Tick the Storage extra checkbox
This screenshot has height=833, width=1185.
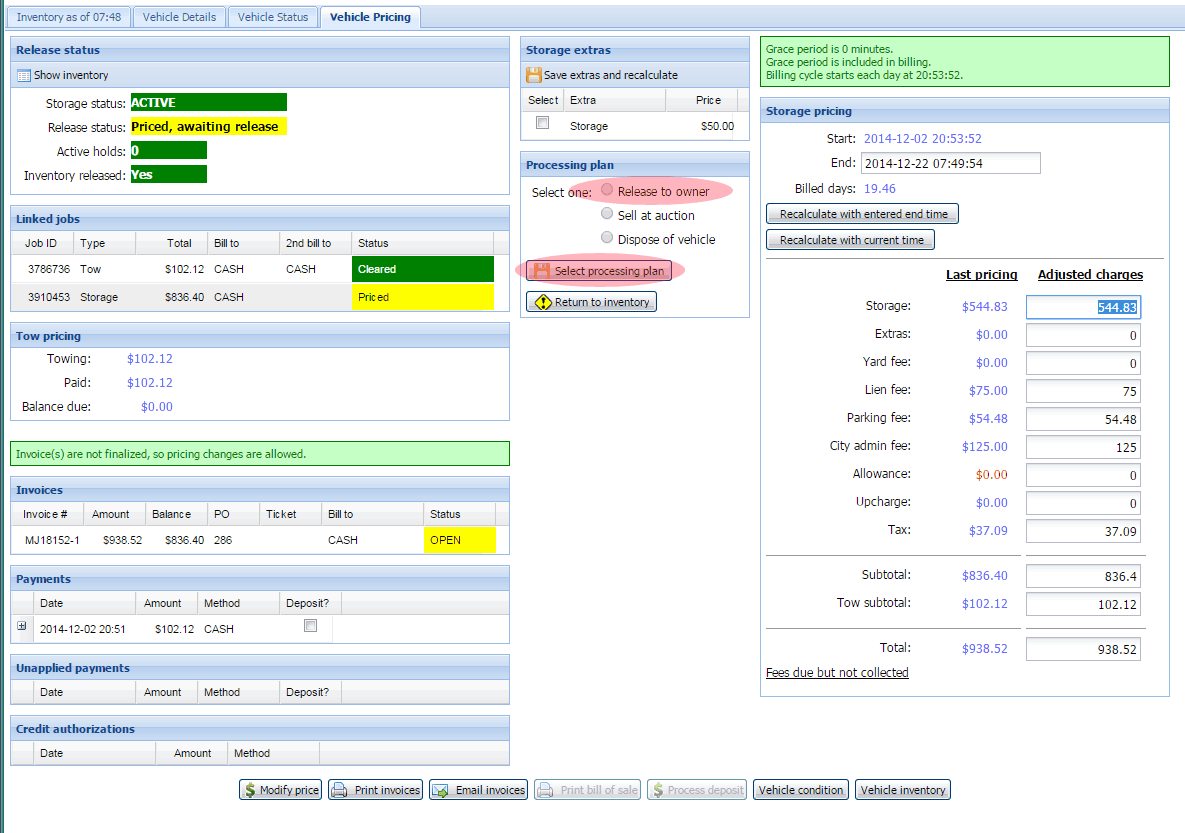542,123
